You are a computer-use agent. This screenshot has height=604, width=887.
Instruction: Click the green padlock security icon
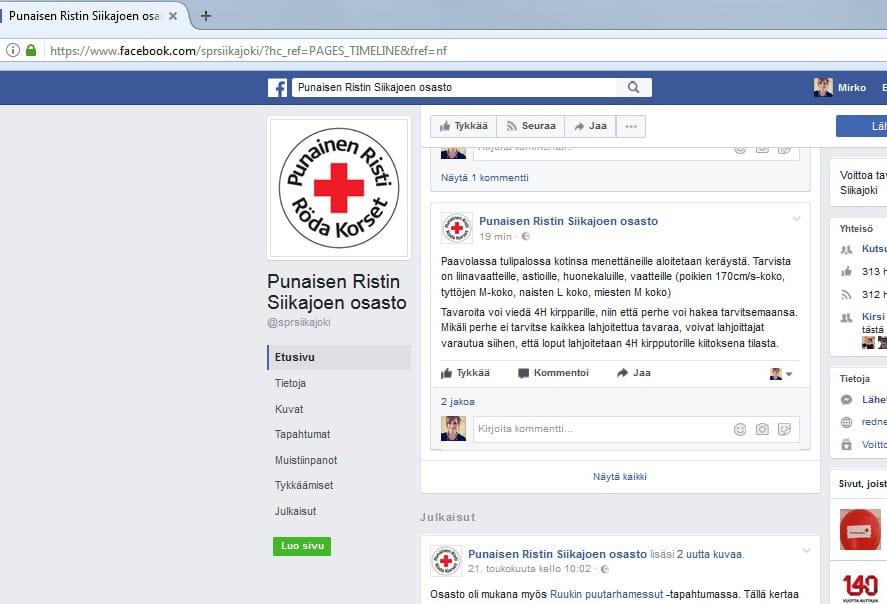tap(31, 50)
